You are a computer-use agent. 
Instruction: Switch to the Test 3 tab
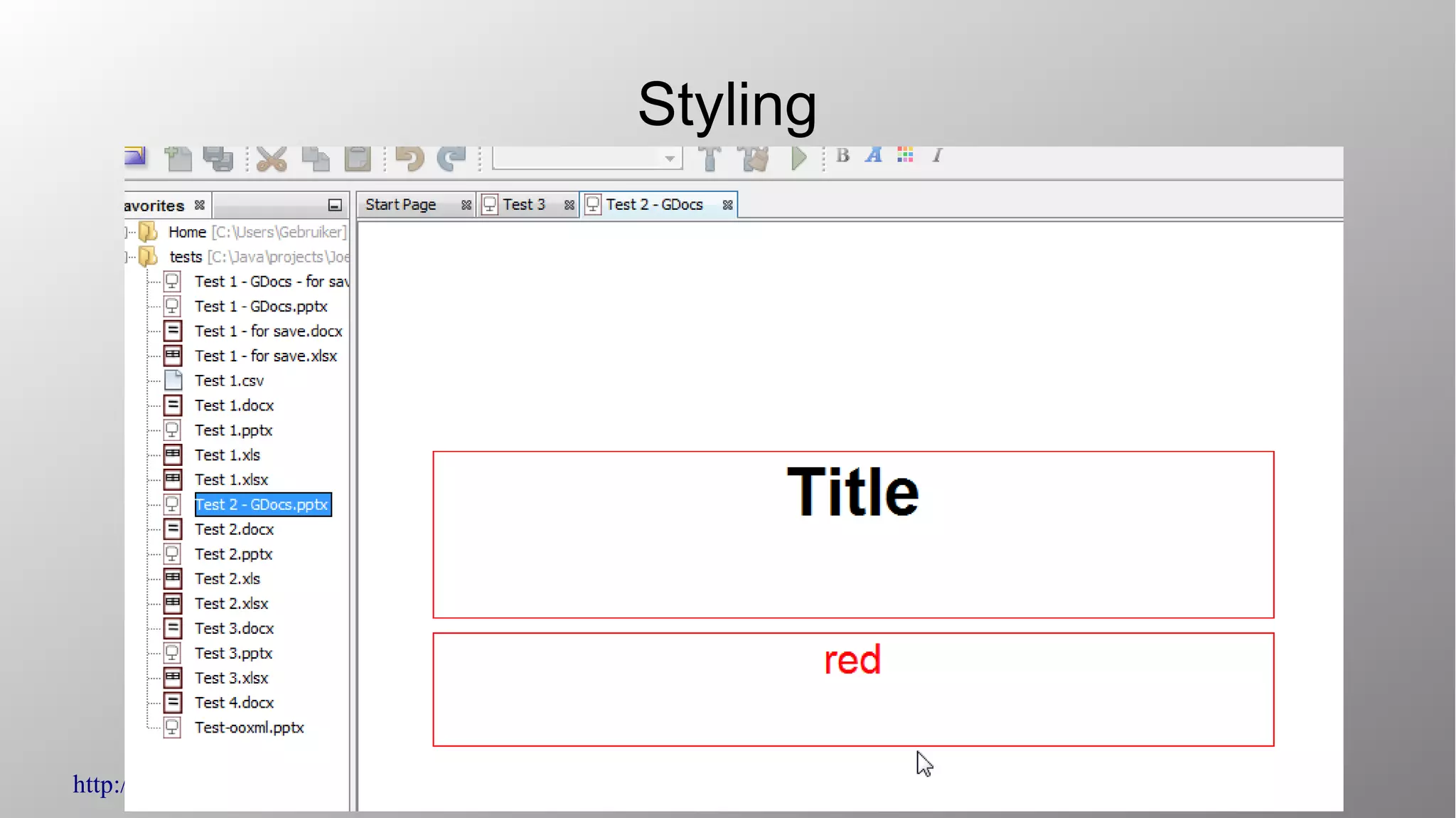click(x=524, y=205)
